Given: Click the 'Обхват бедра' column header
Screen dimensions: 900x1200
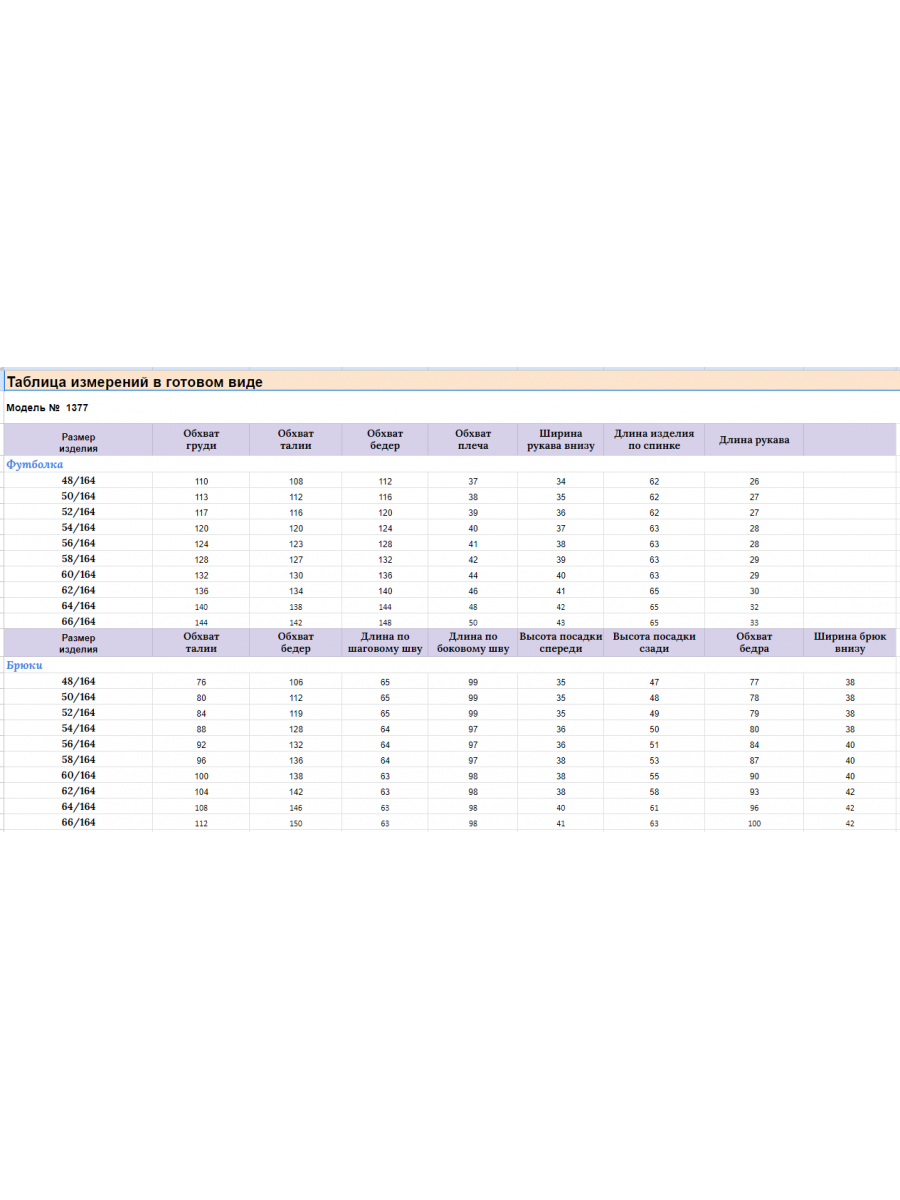Looking at the screenshot, I should 754,642.
